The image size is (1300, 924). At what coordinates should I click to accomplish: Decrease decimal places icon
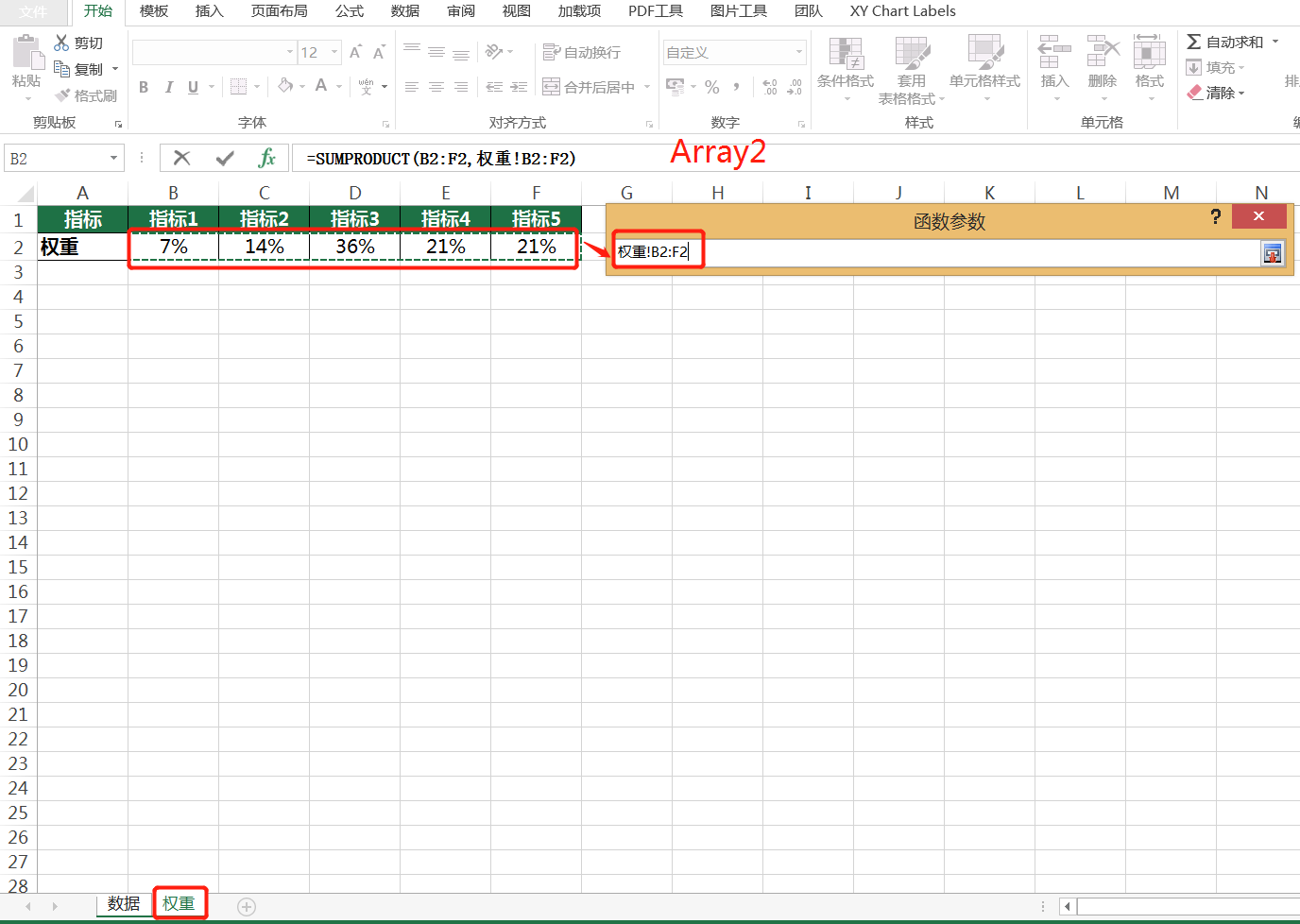[795, 87]
